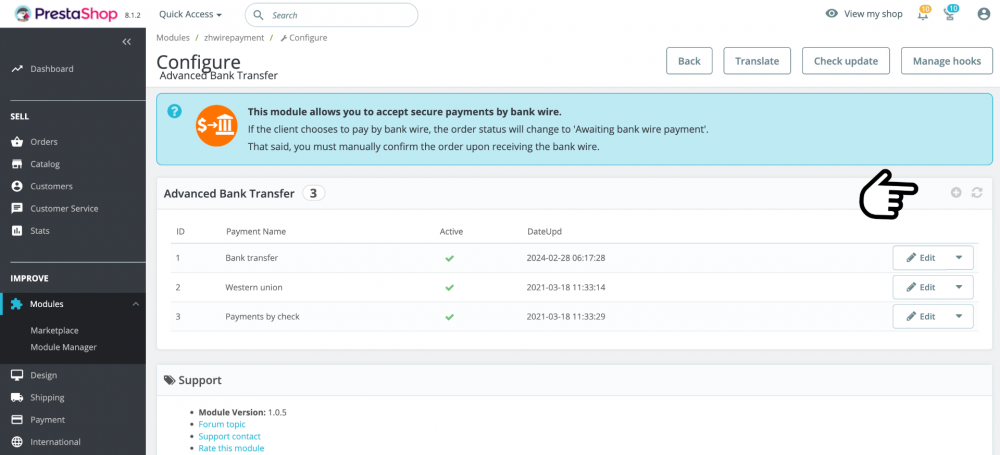Expand the dropdown arrow beside Bank transfer Edit

[x=958, y=258]
